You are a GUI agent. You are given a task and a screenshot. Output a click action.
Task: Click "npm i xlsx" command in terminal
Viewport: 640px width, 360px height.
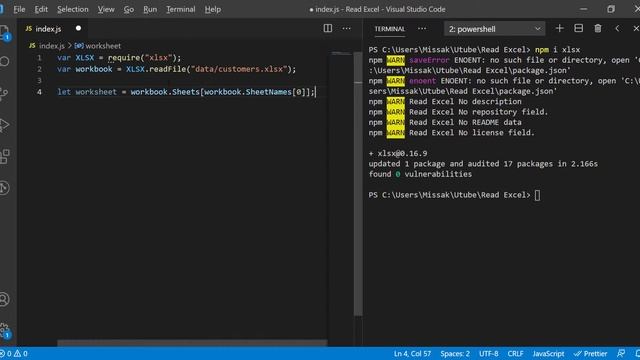[558, 49]
